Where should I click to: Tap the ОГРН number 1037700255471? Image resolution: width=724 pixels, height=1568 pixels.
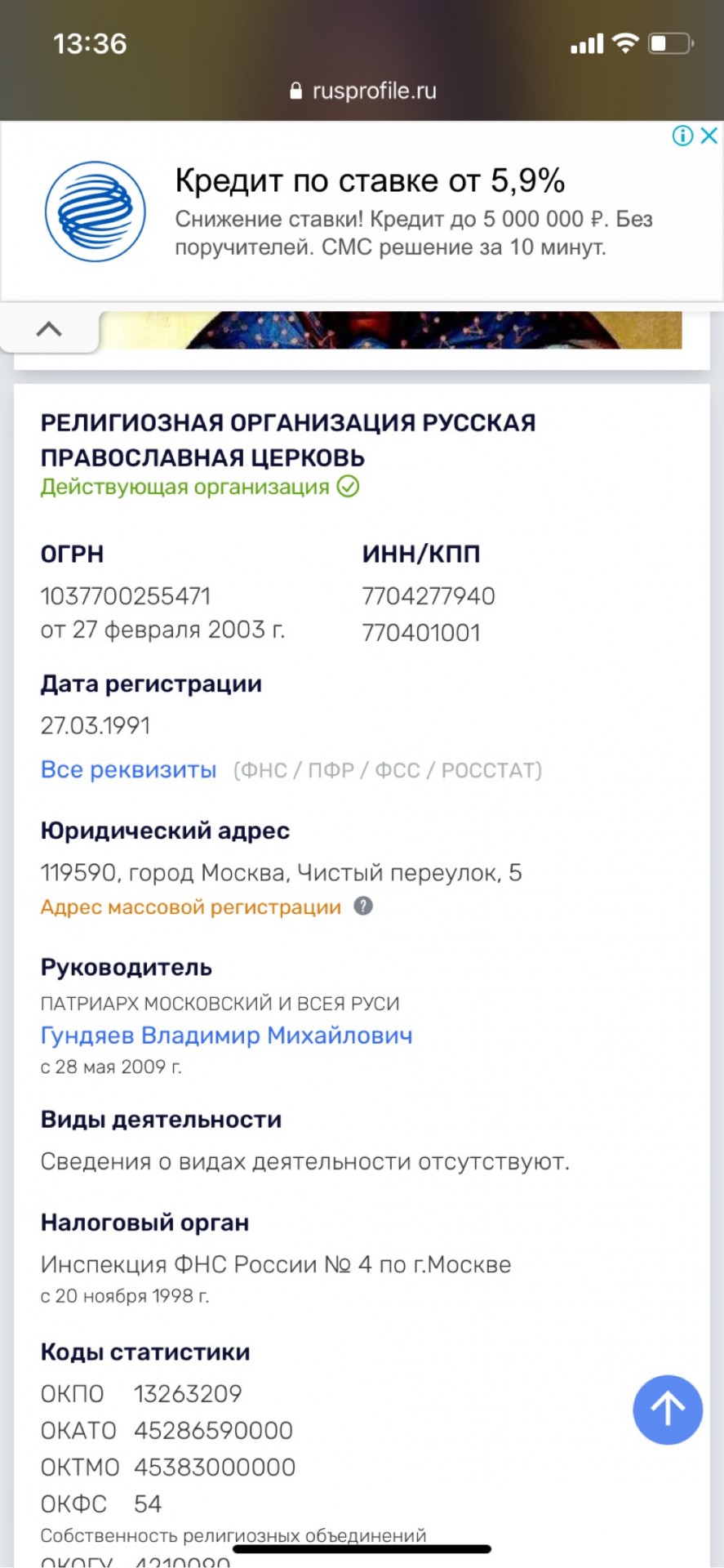(x=126, y=595)
